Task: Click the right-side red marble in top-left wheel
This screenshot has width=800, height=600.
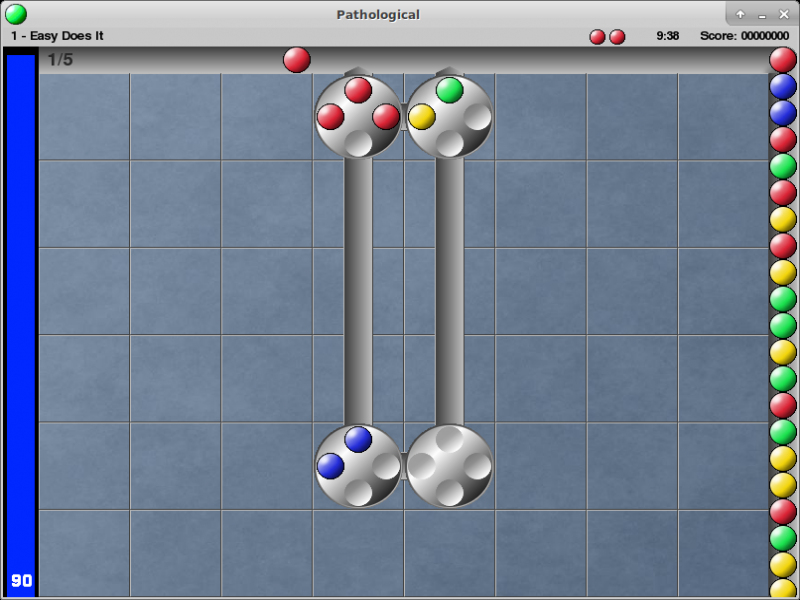Action: click(386, 117)
